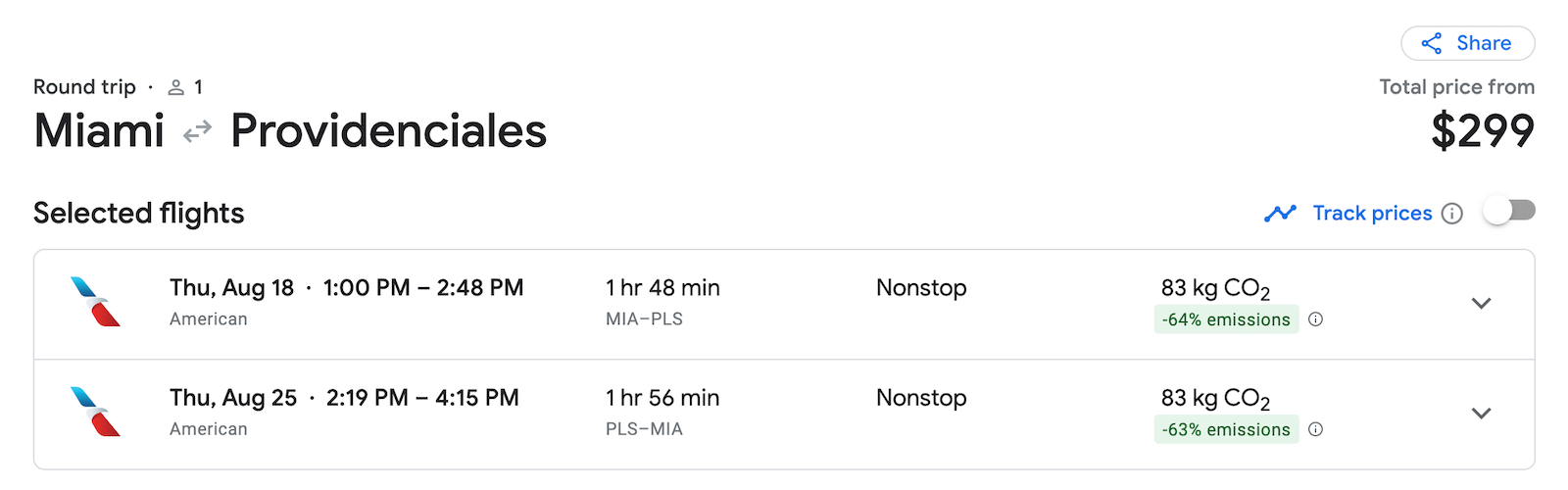Click the Share button
Viewport: 1568px width, 490px height.
coord(1467,43)
